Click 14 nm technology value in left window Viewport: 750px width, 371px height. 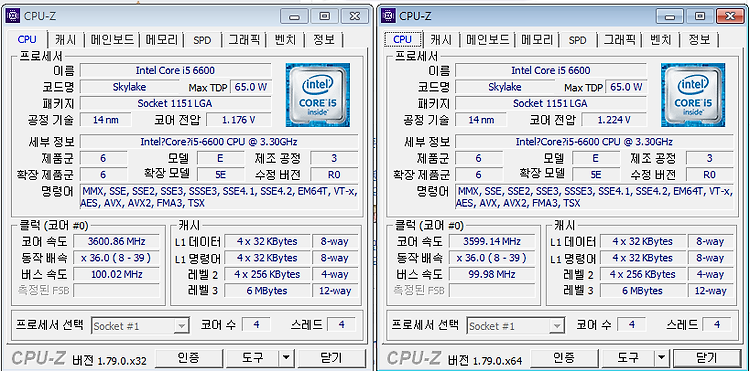105,120
